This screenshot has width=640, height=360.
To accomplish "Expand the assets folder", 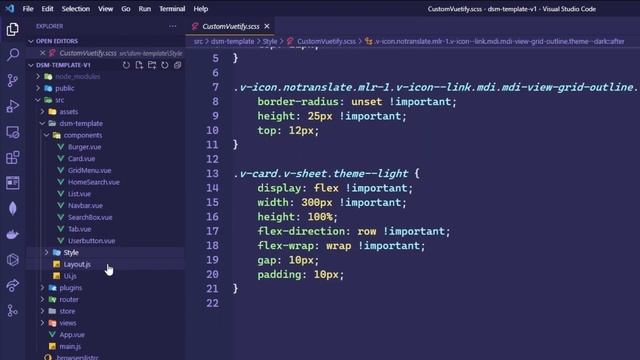I will coord(42,111).
